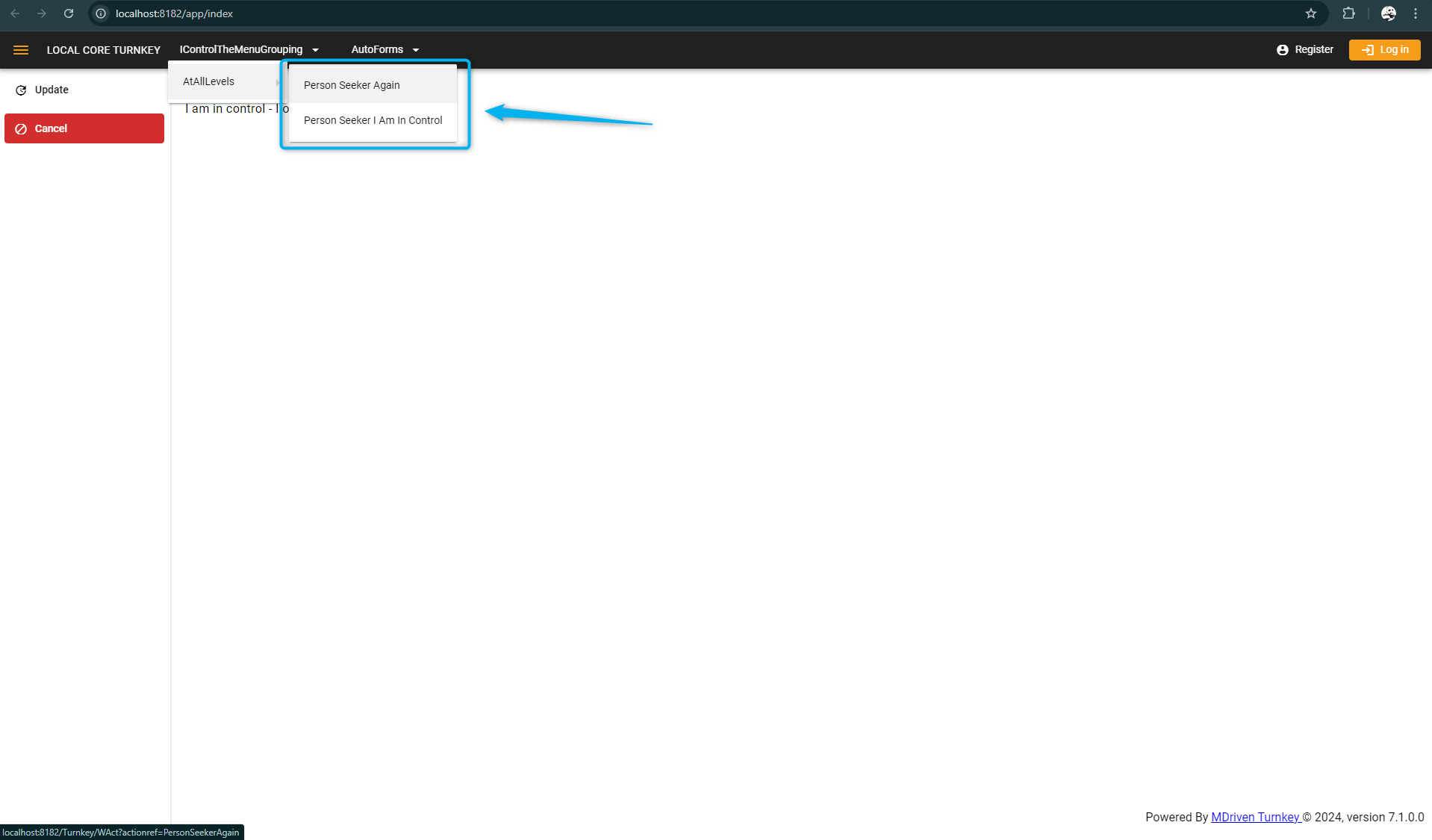Screen dimensions: 1432x840
Task: Open the browser three-dot menu
Action: coord(1415,13)
